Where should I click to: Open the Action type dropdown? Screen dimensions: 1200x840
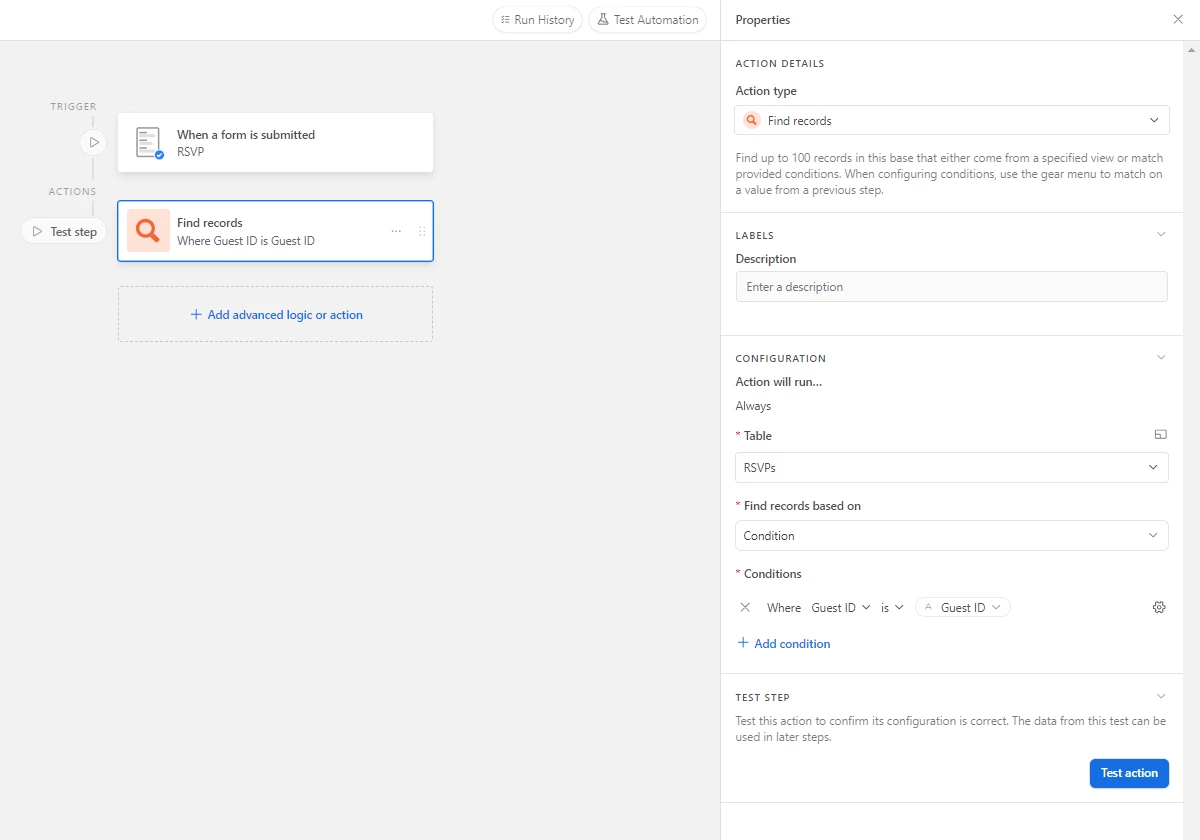[951, 120]
